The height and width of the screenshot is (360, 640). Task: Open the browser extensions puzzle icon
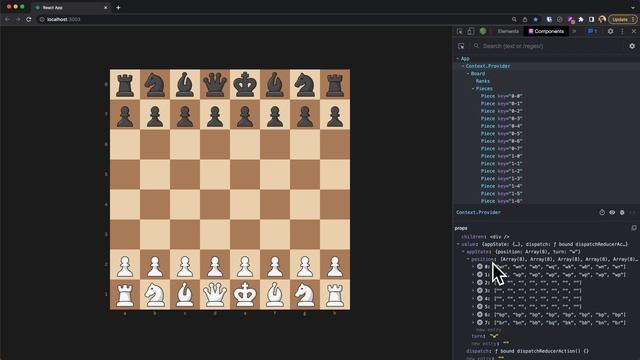pyautogui.click(x=581, y=19)
